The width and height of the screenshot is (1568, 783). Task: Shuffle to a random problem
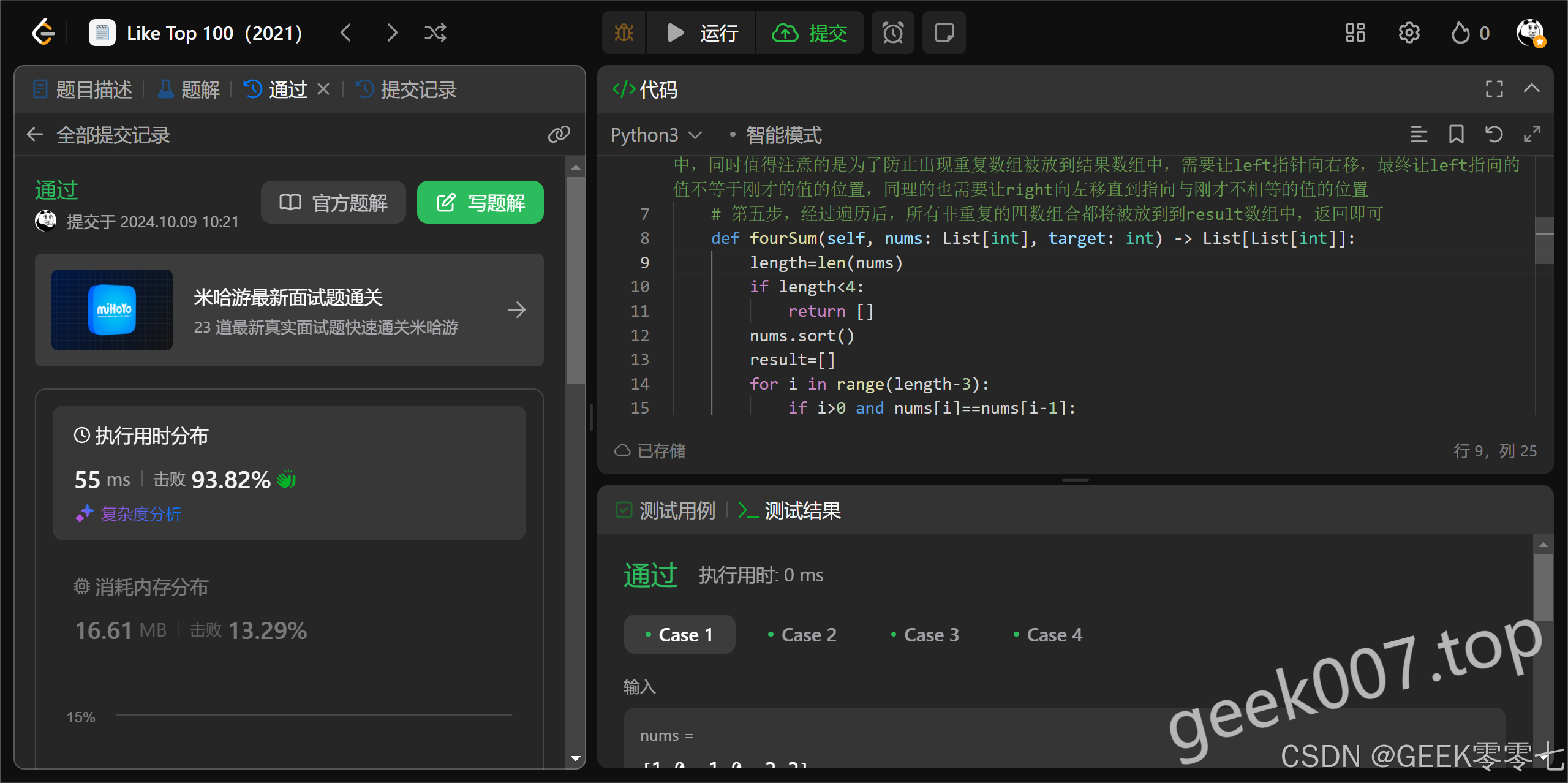pos(435,32)
